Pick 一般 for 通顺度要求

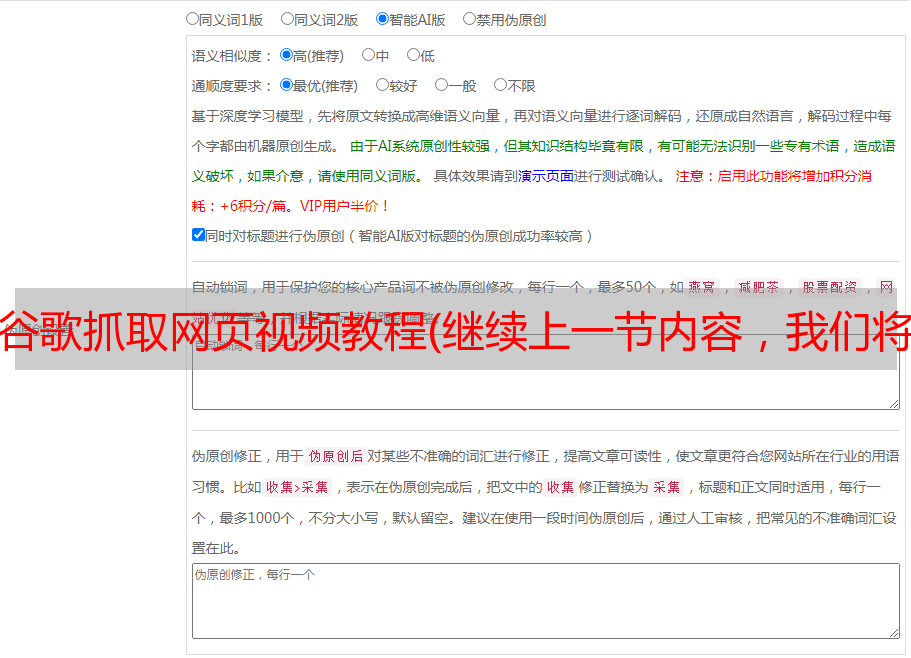click(441, 85)
